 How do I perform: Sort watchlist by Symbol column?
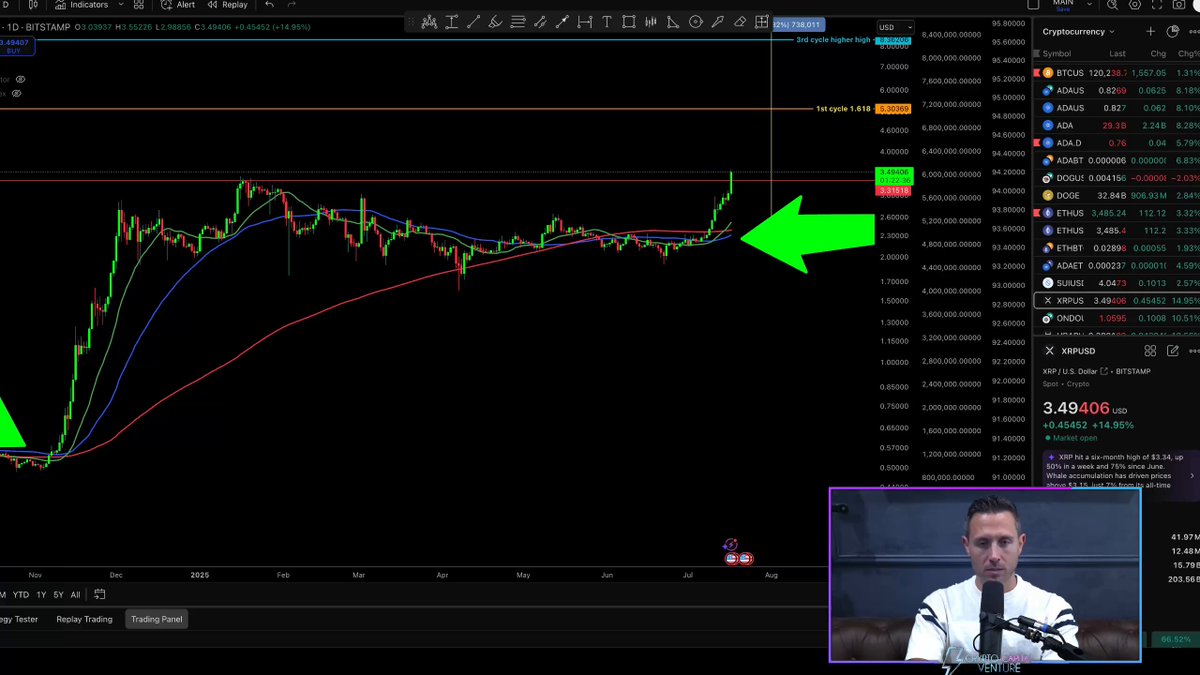[x=1056, y=54]
